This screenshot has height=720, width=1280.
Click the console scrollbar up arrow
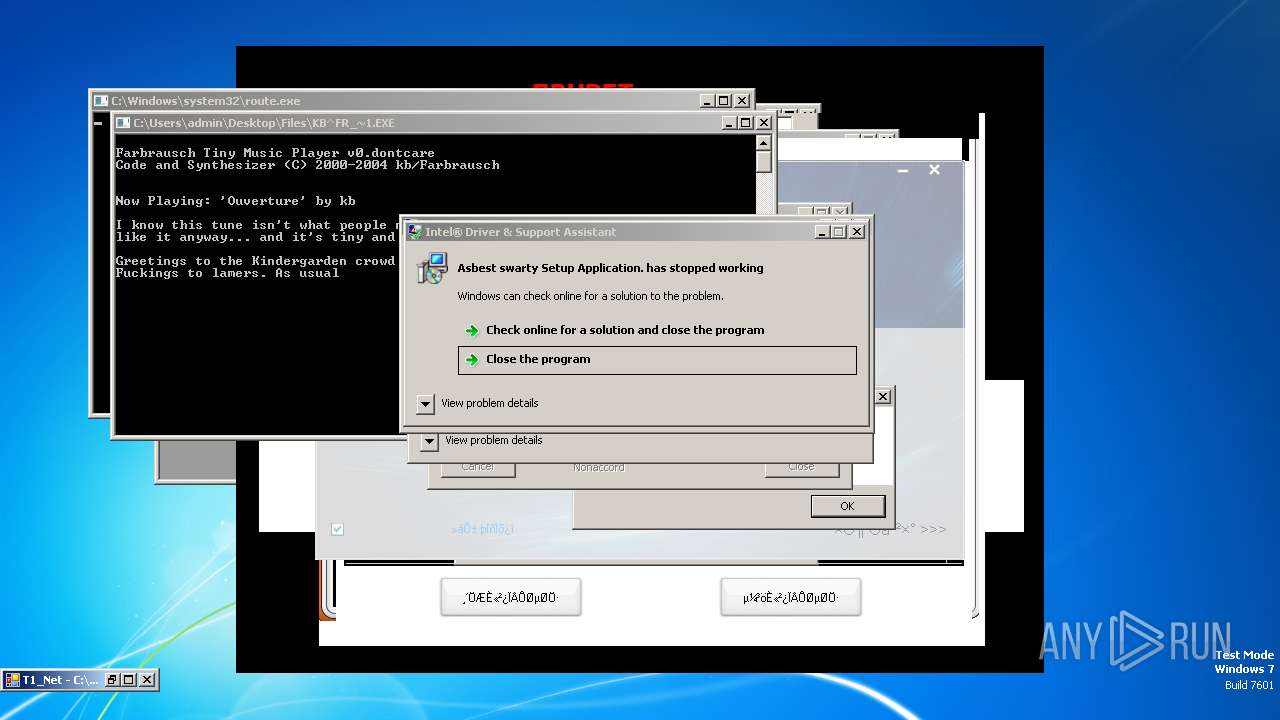click(763, 142)
